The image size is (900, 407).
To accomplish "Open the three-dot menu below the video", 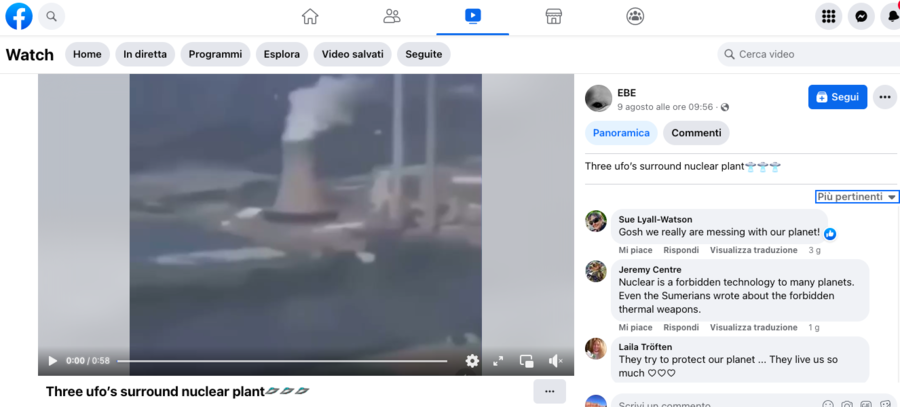I will [549, 392].
